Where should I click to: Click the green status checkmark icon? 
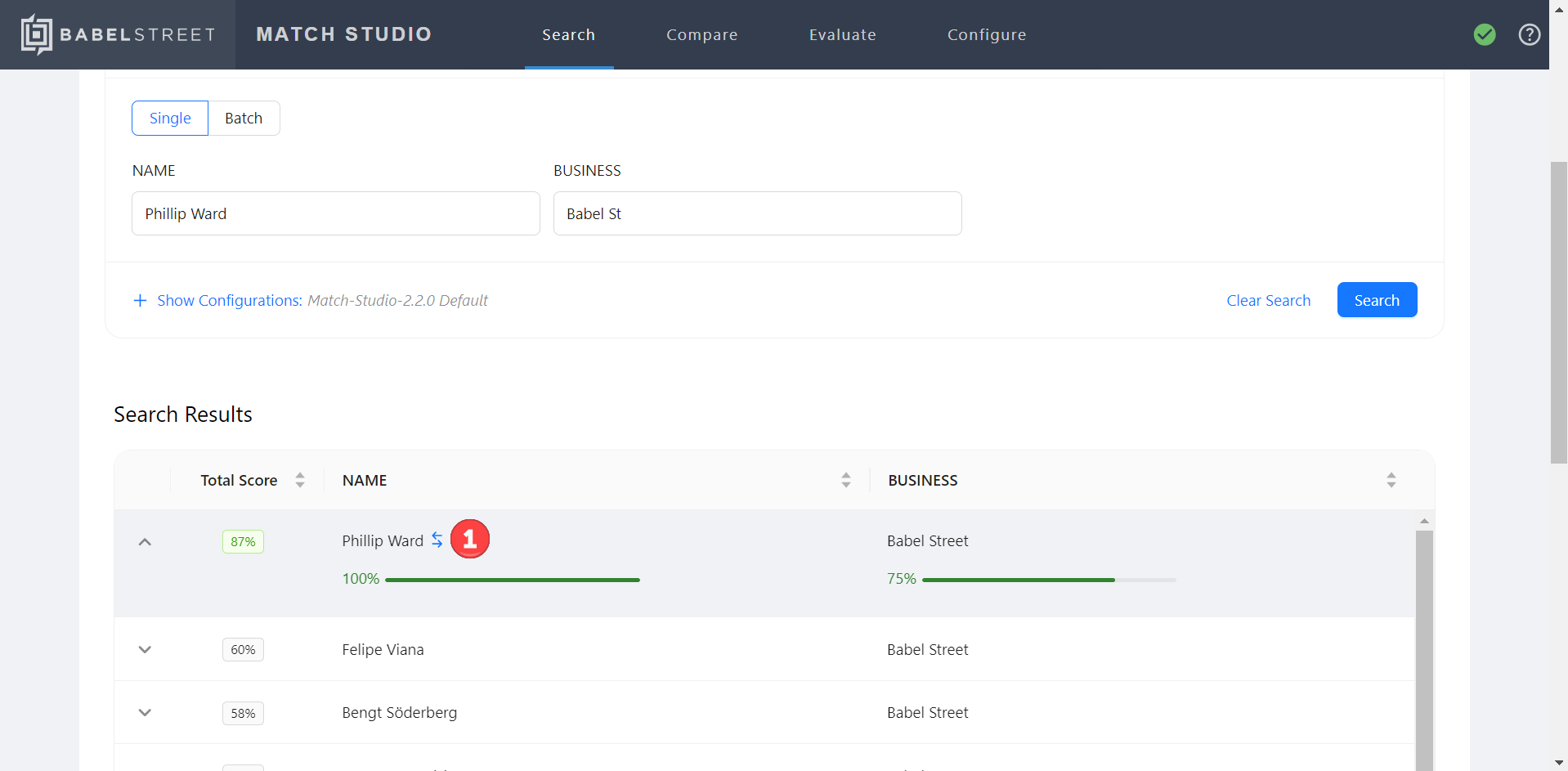pyautogui.click(x=1485, y=34)
